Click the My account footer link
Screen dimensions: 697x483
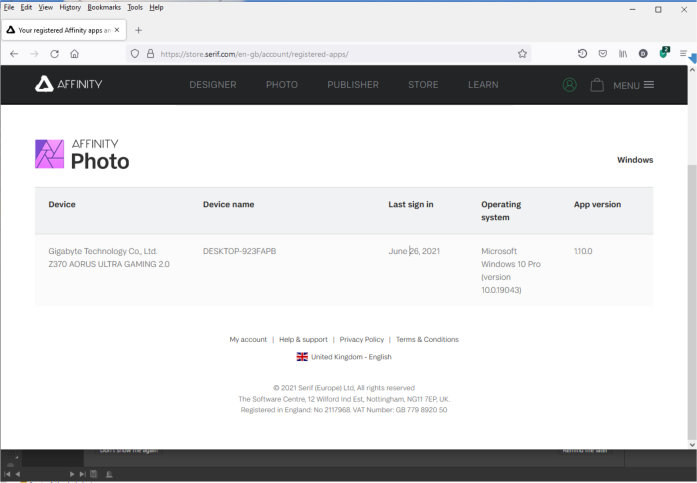pos(248,340)
